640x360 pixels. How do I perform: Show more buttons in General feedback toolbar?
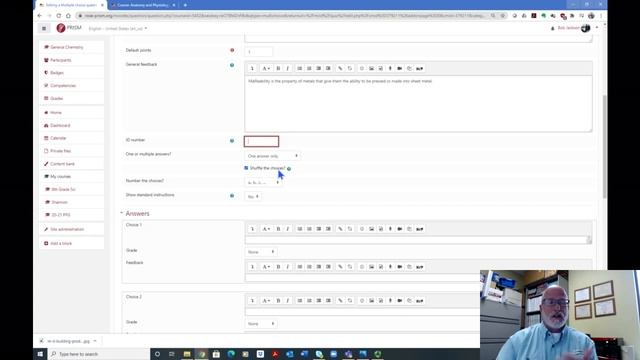(x=252, y=68)
